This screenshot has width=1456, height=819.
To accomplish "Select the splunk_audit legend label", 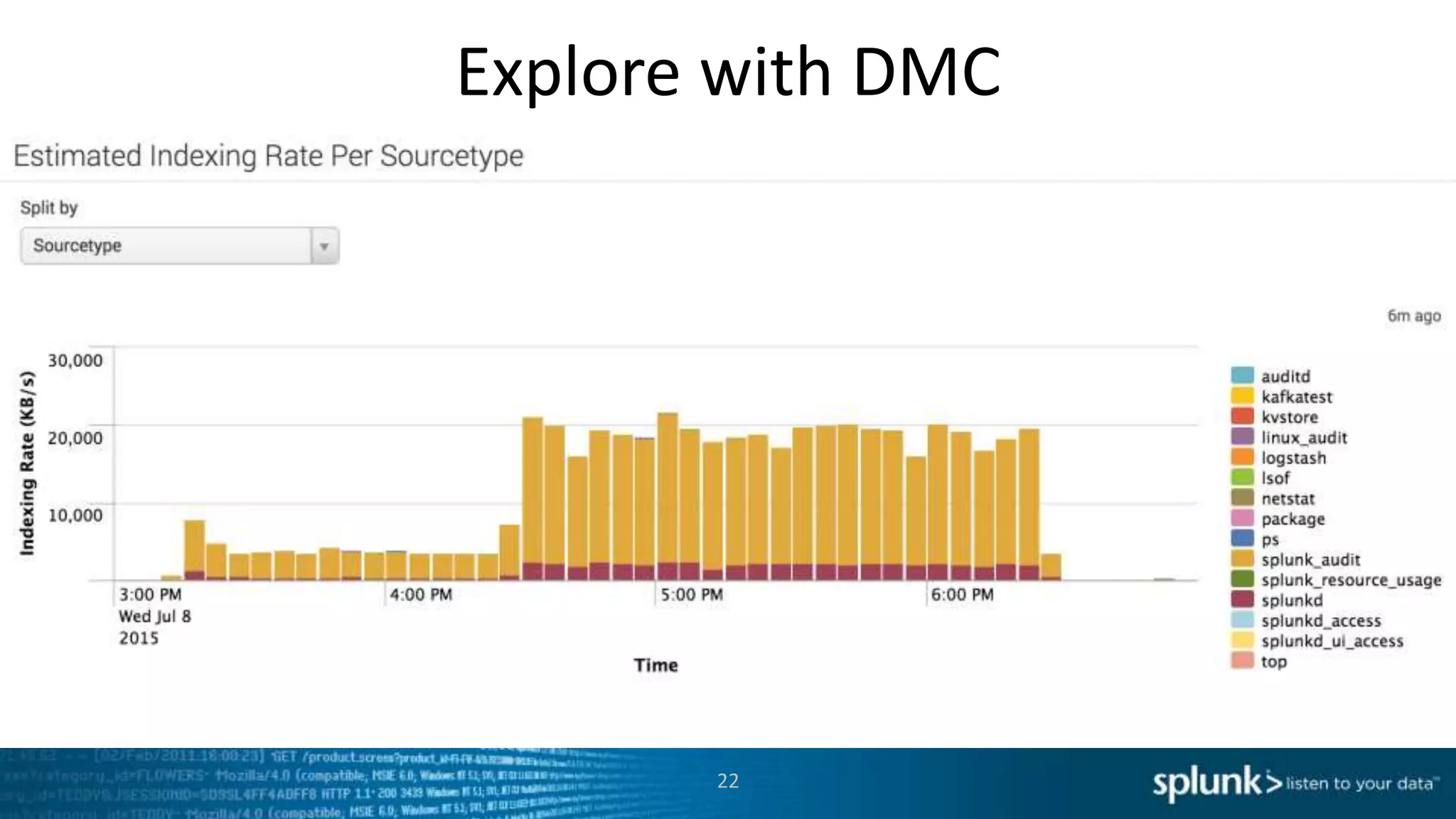I will [x=1310, y=560].
